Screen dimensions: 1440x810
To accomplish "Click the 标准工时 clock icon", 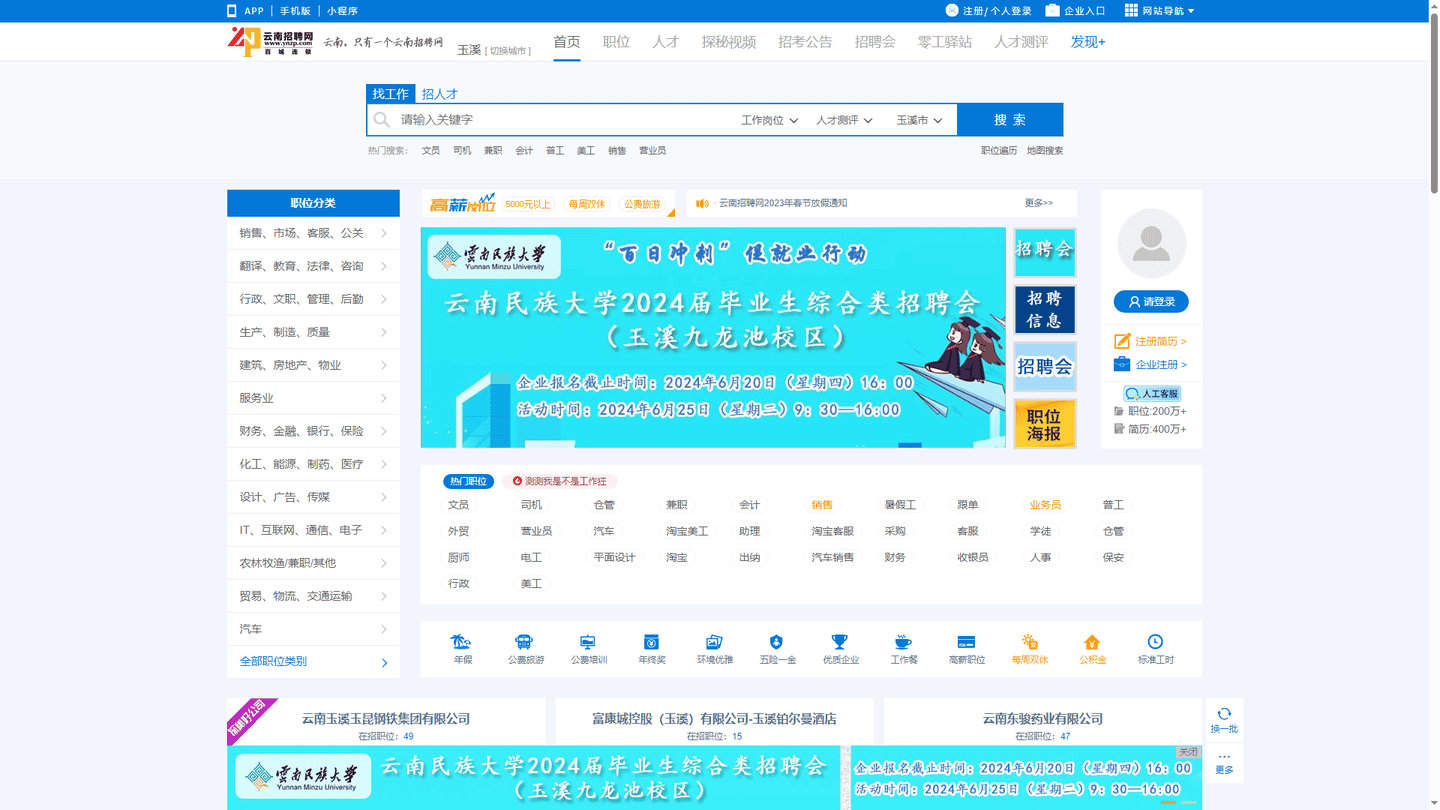I will 1155,642.
